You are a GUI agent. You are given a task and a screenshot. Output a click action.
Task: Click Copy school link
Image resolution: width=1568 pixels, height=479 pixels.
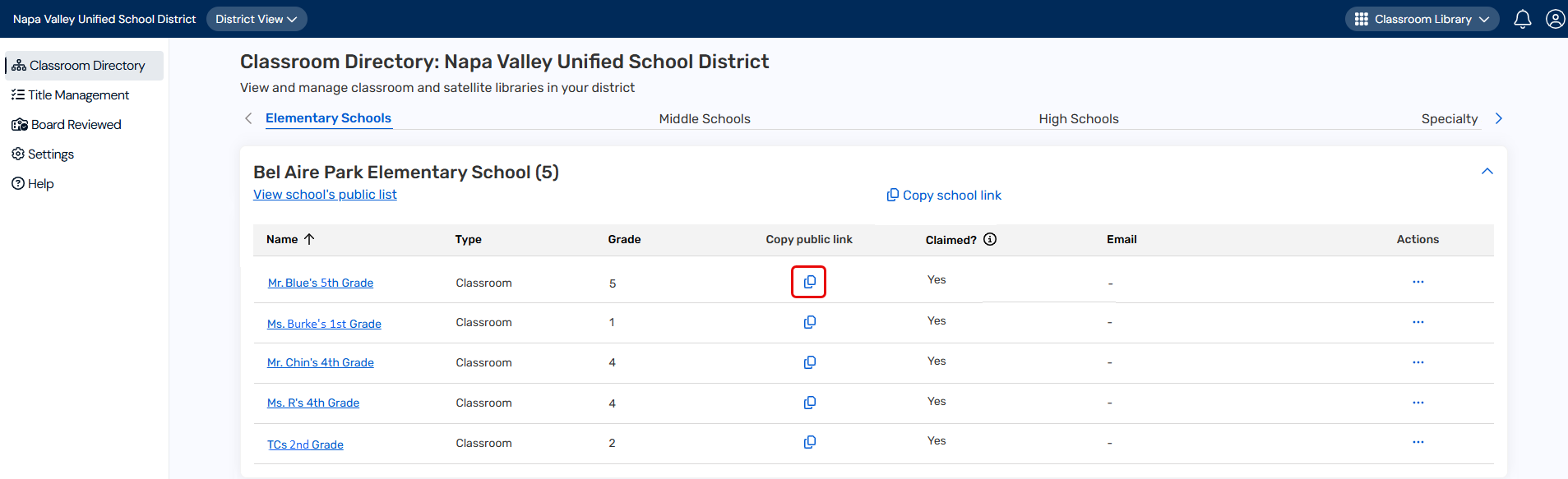coord(944,196)
